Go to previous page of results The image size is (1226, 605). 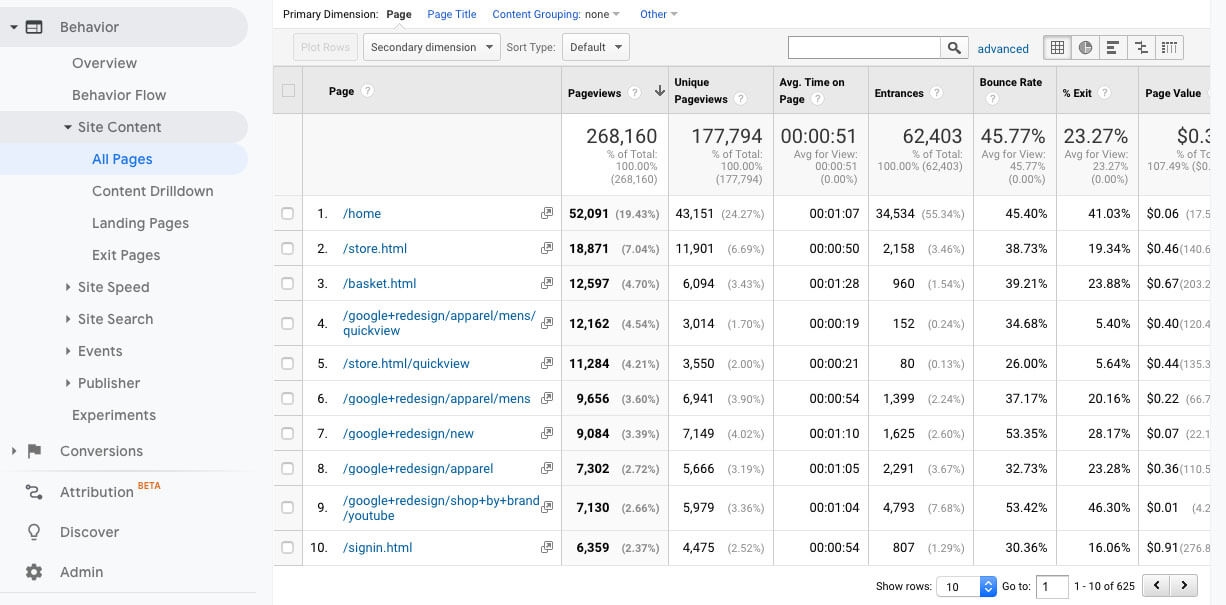(1157, 586)
